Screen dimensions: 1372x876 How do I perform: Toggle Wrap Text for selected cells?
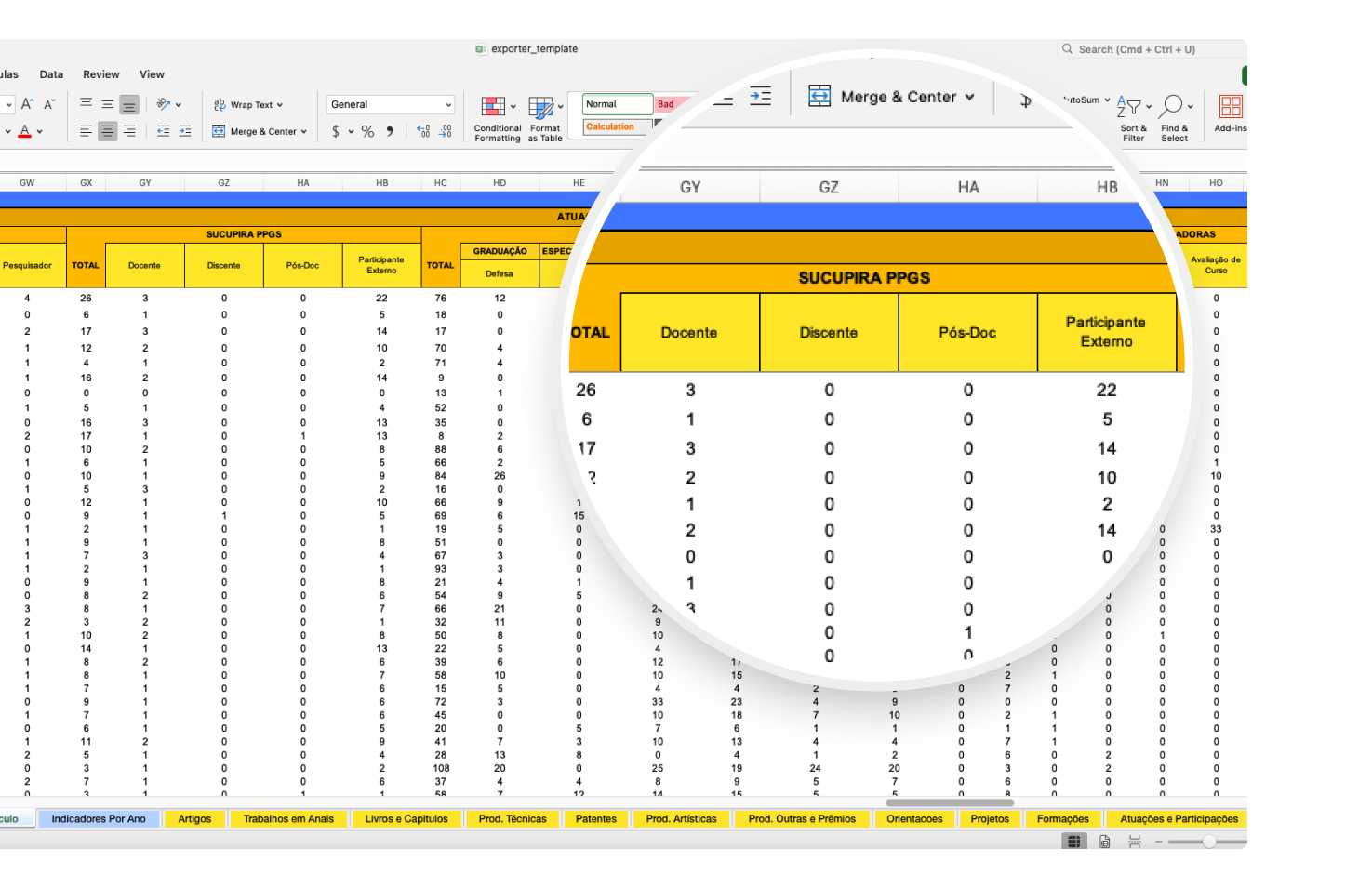[244, 105]
